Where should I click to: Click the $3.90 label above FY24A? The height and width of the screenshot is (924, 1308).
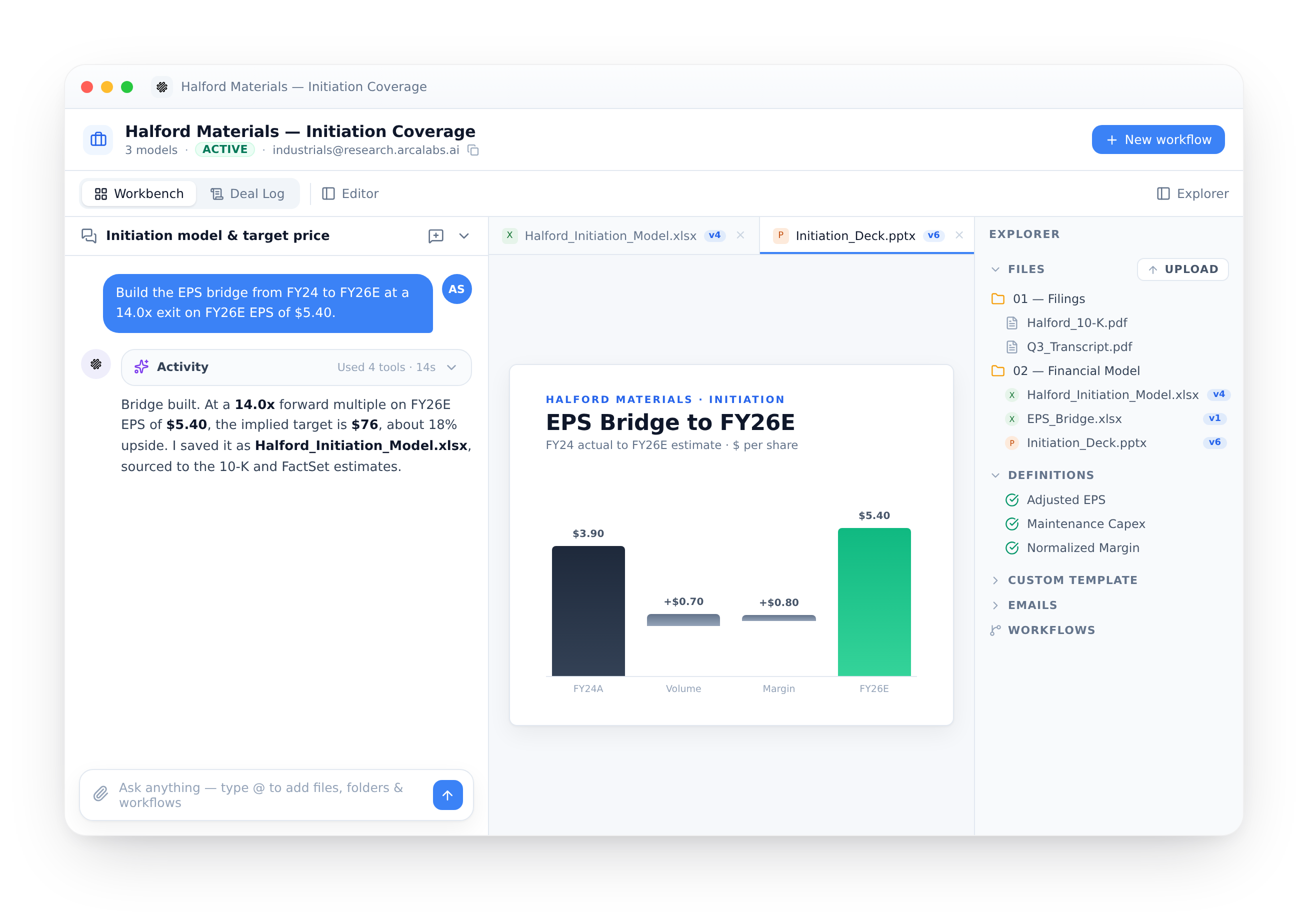pos(588,534)
